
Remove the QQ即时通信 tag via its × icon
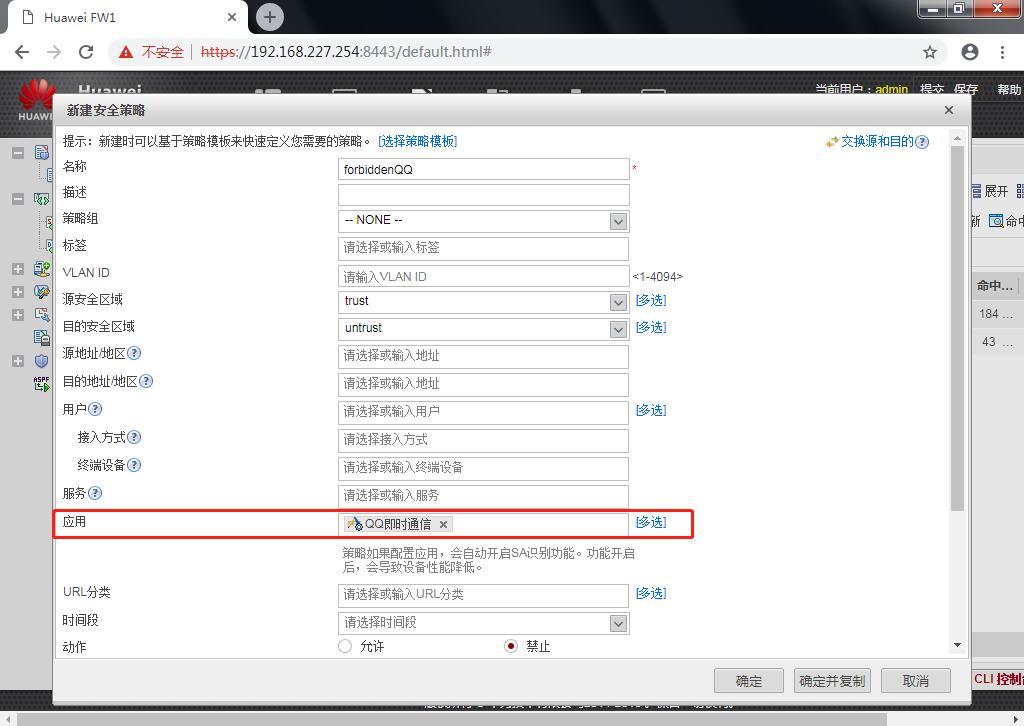point(443,523)
